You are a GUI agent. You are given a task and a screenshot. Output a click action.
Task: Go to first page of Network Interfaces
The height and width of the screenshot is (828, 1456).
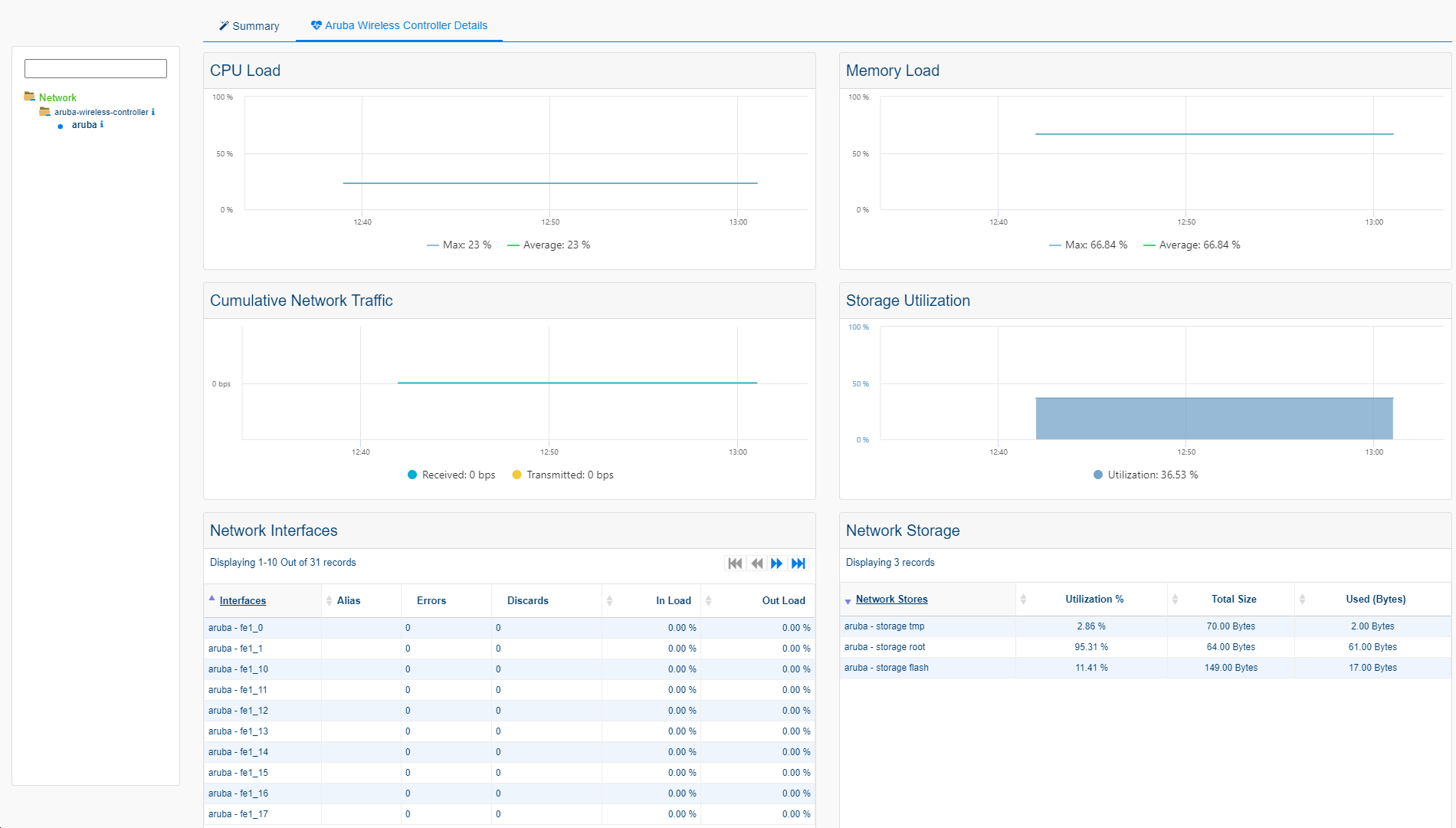coord(735,563)
